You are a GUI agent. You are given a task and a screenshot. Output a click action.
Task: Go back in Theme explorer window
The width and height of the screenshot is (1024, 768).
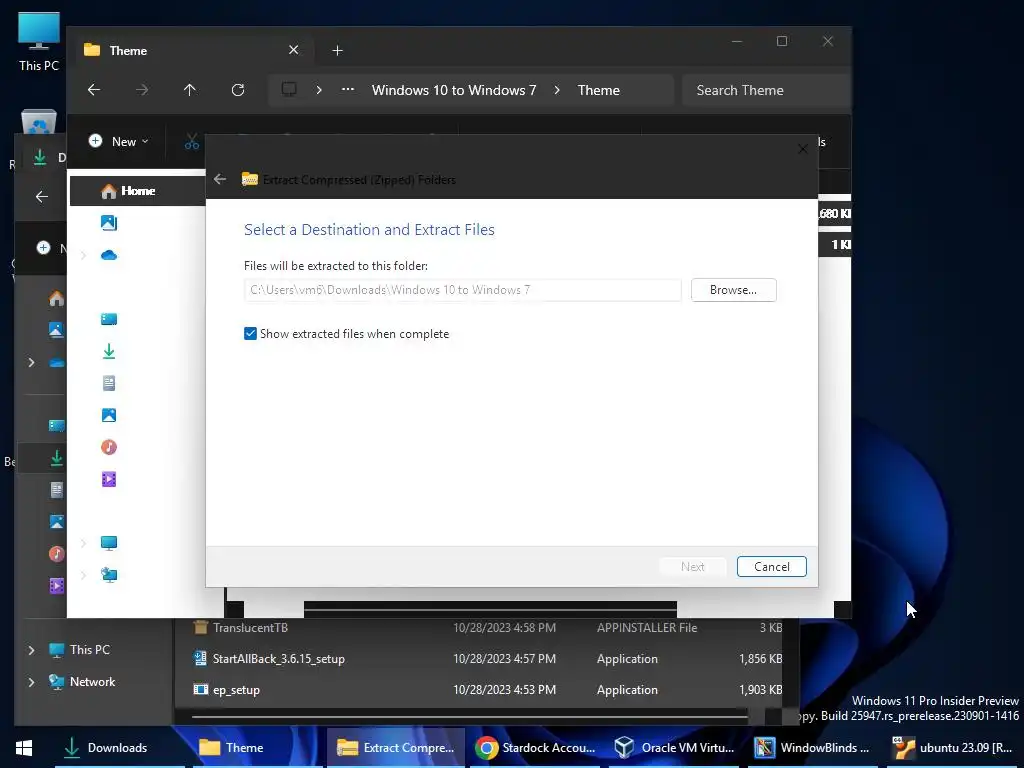94,90
